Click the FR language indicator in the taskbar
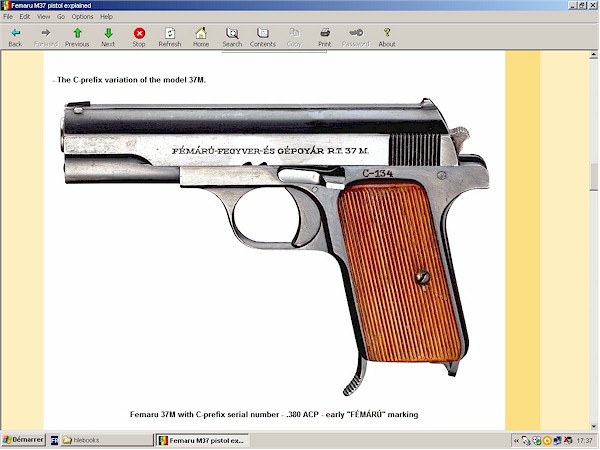Viewport: 600px width, 450px height. 54,440
